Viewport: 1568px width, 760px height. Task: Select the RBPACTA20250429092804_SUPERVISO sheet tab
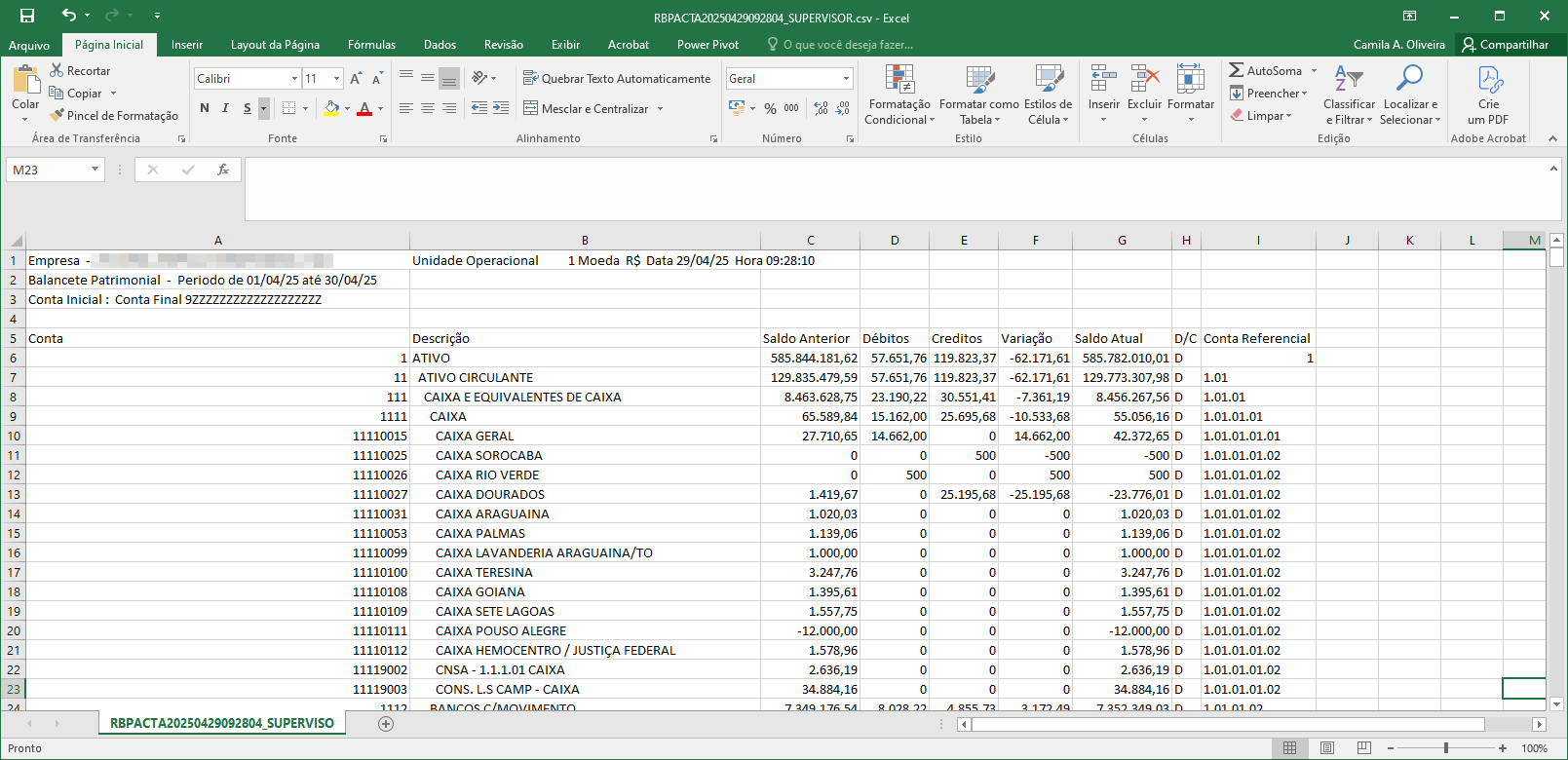pos(221,723)
